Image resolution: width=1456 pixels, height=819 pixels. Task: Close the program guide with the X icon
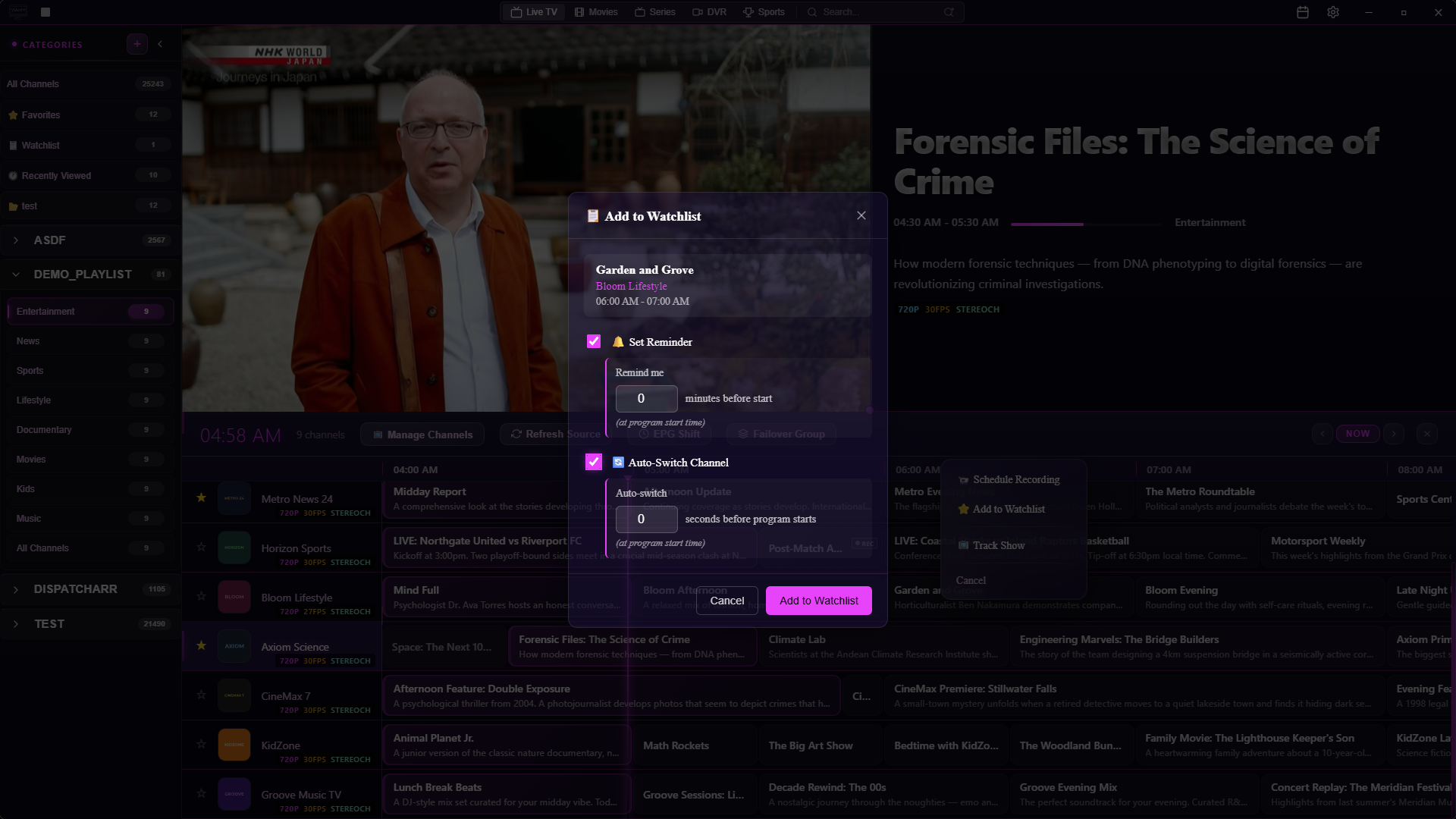(1427, 434)
